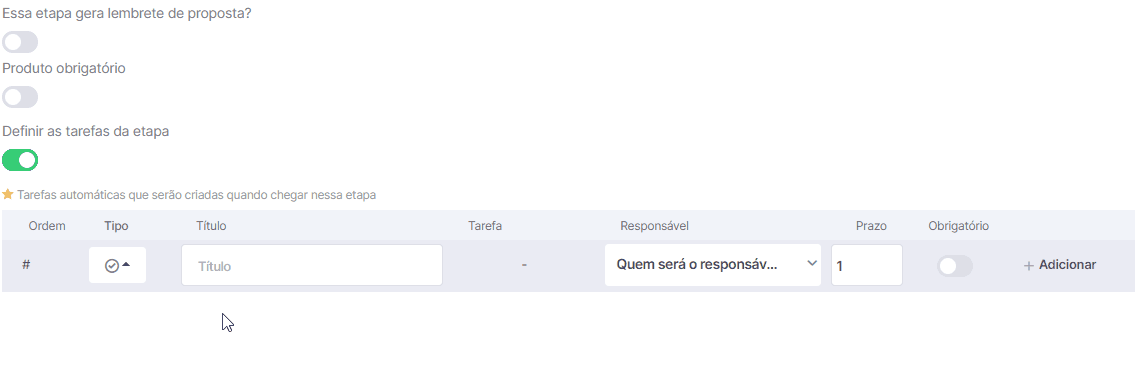The height and width of the screenshot is (375, 1135).
Task: Click the Adicionar button text
Action: pos(1067,265)
